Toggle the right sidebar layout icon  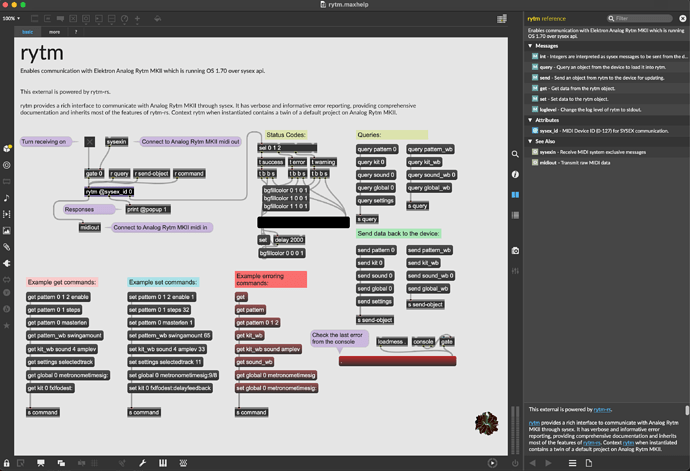pyautogui.click(x=502, y=18)
